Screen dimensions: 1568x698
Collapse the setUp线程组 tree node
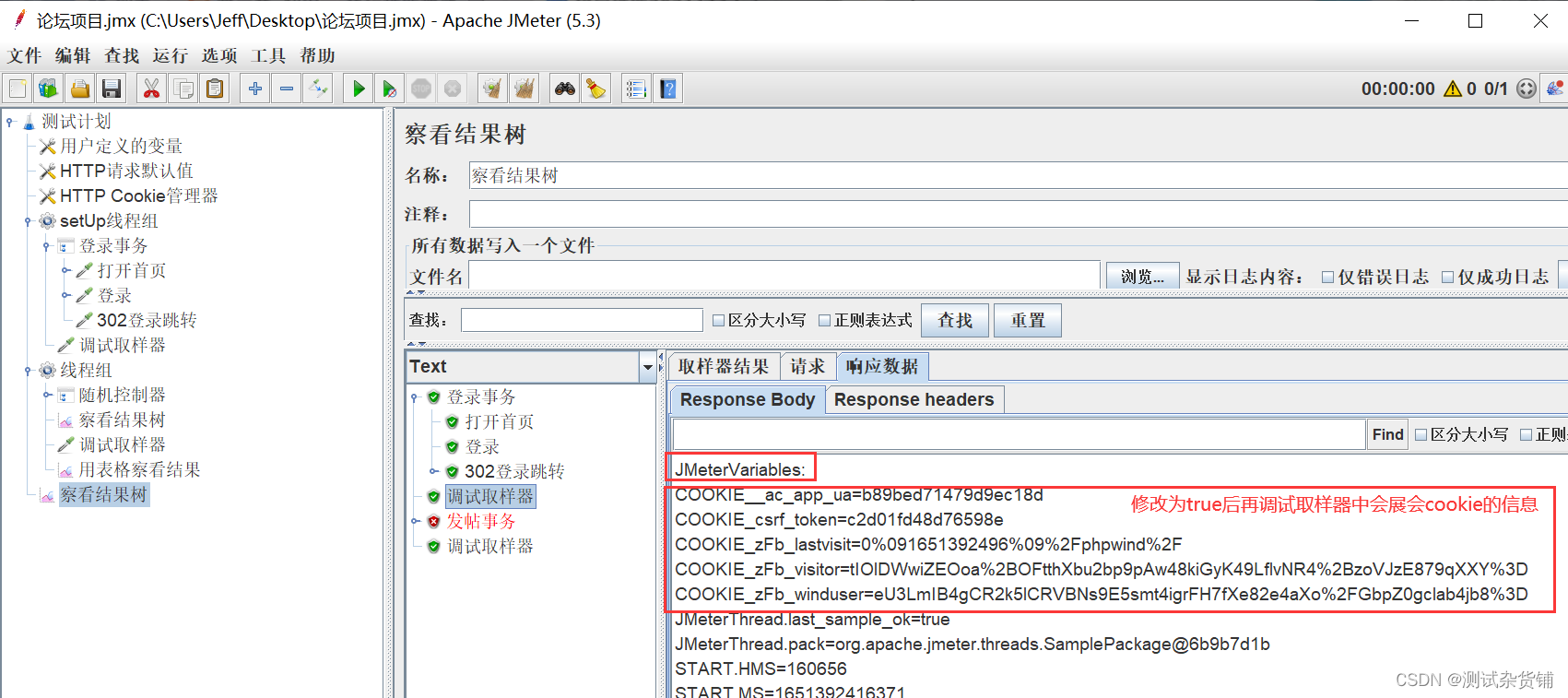point(28,220)
